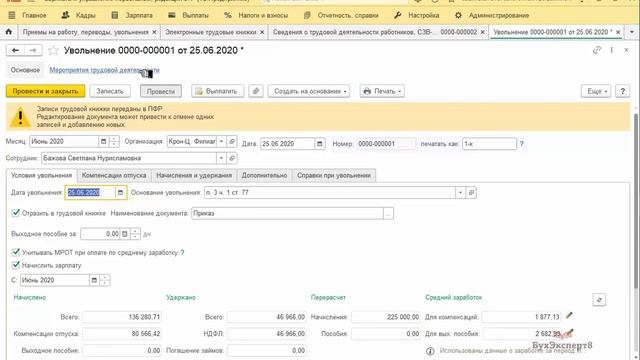Open the attached files paperclip
The height and width of the screenshot is (360, 640).
[x=256, y=91]
